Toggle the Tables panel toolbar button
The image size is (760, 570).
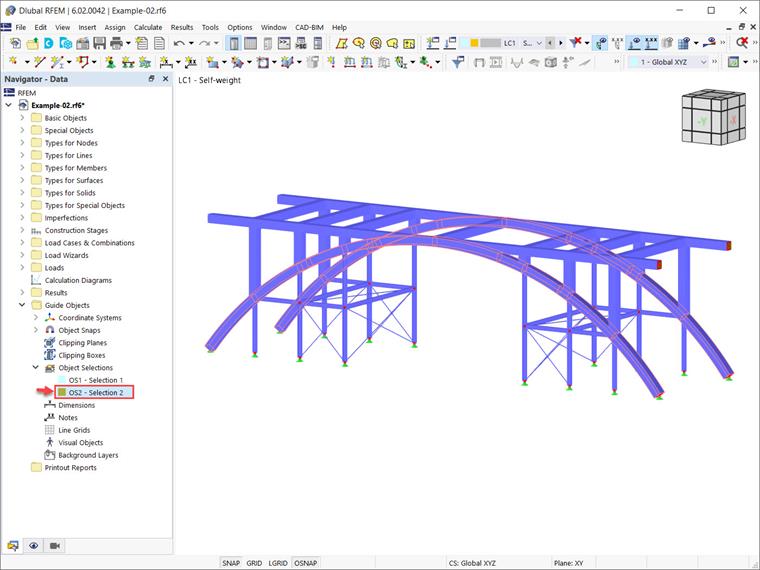[x=251, y=43]
